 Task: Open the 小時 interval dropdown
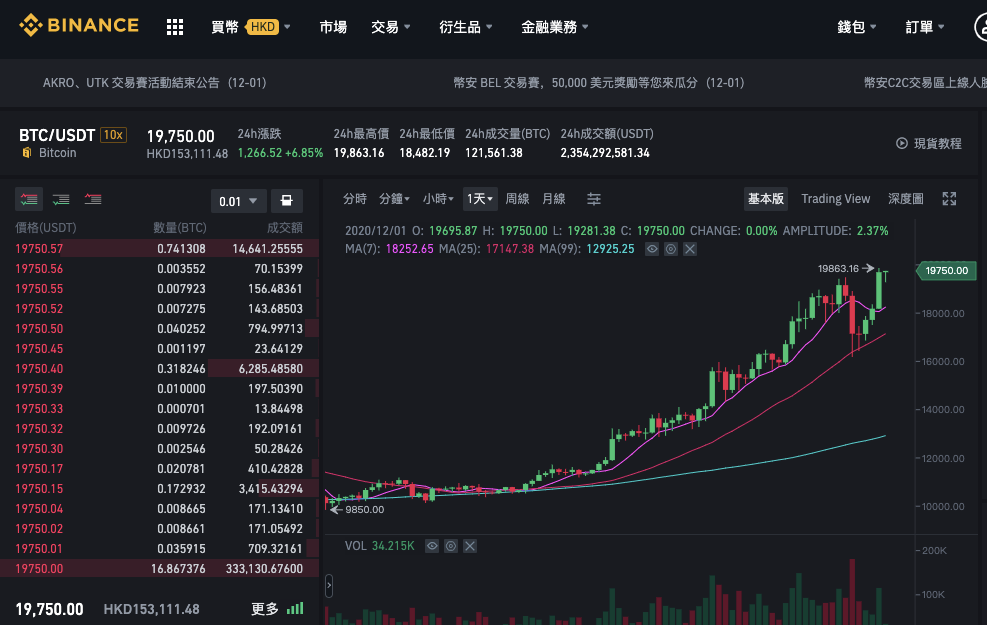[x=438, y=199]
